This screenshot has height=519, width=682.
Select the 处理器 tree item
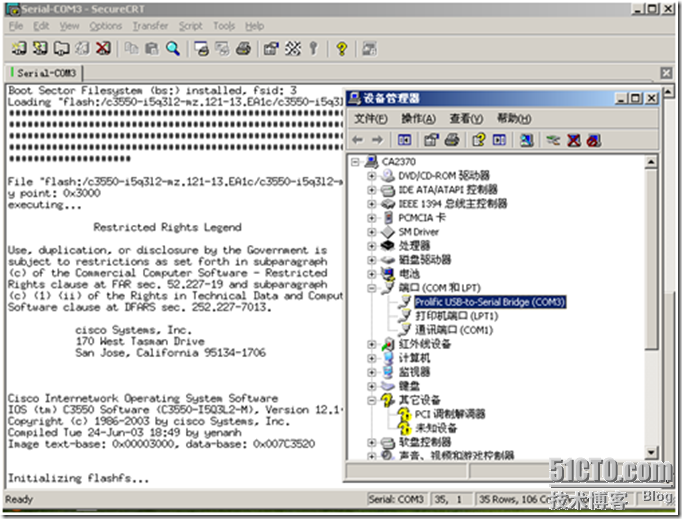[414, 246]
